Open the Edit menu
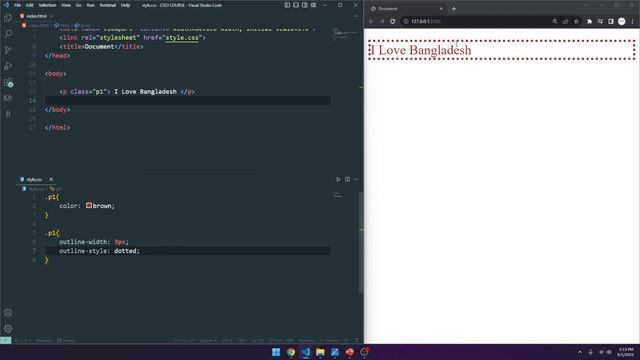This screenshot has width=640, height=360. click(30, 5)
